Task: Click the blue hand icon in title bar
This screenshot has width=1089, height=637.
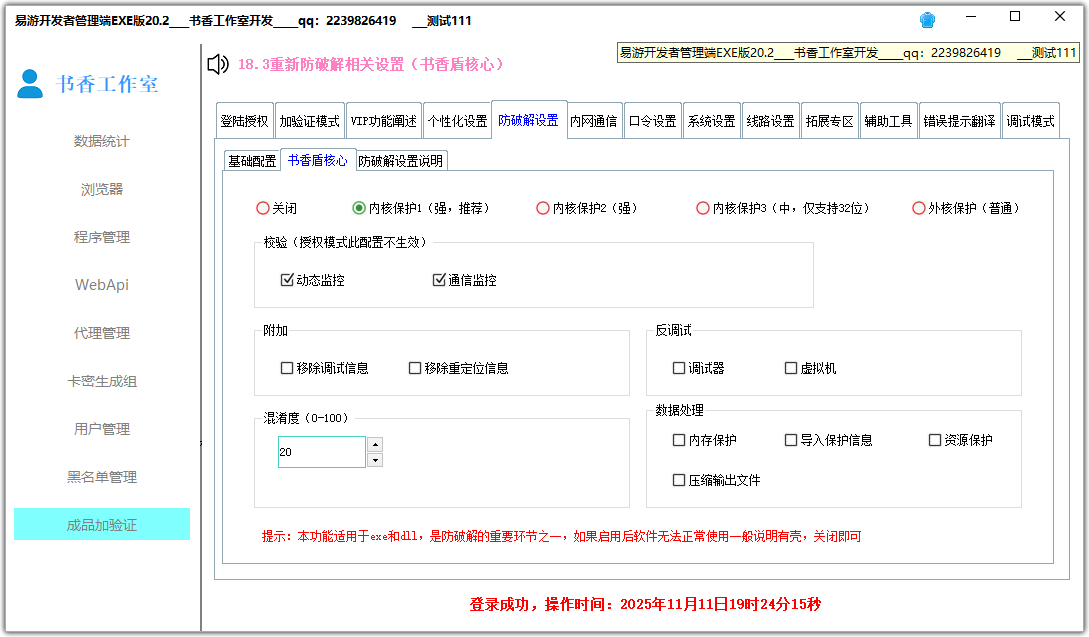Action: click(927, 19)
